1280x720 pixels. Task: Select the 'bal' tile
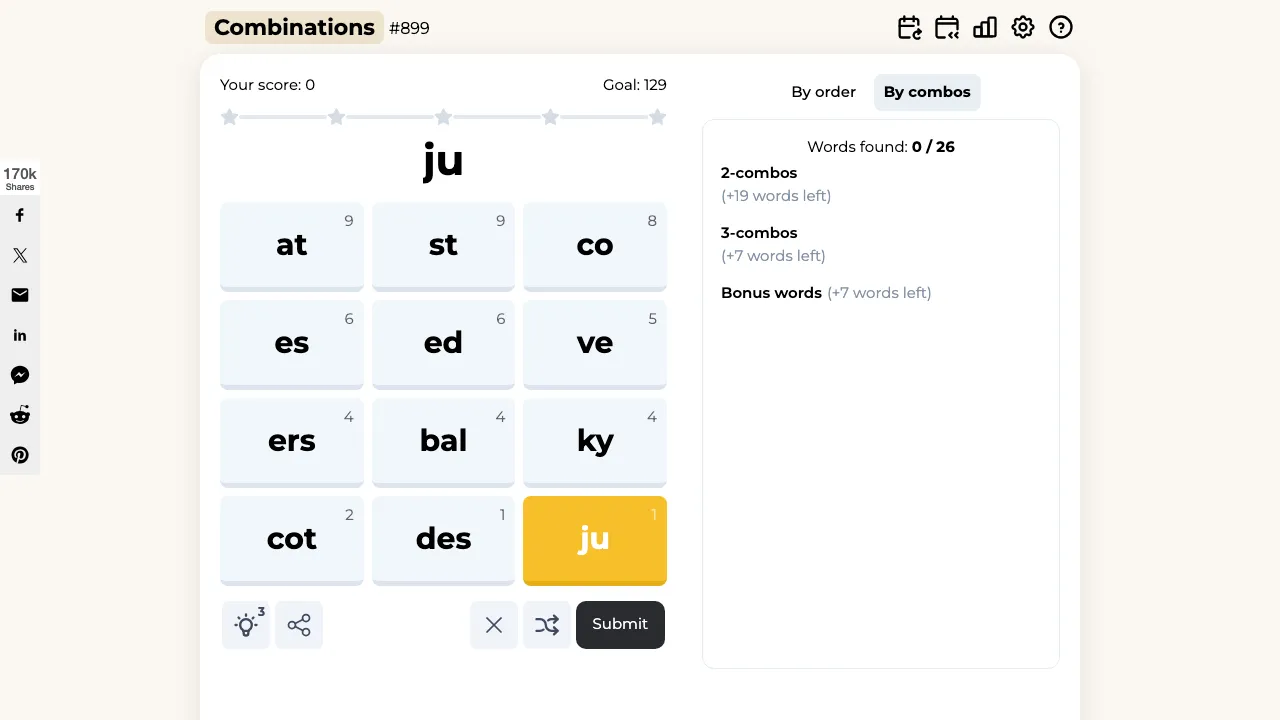443,443
